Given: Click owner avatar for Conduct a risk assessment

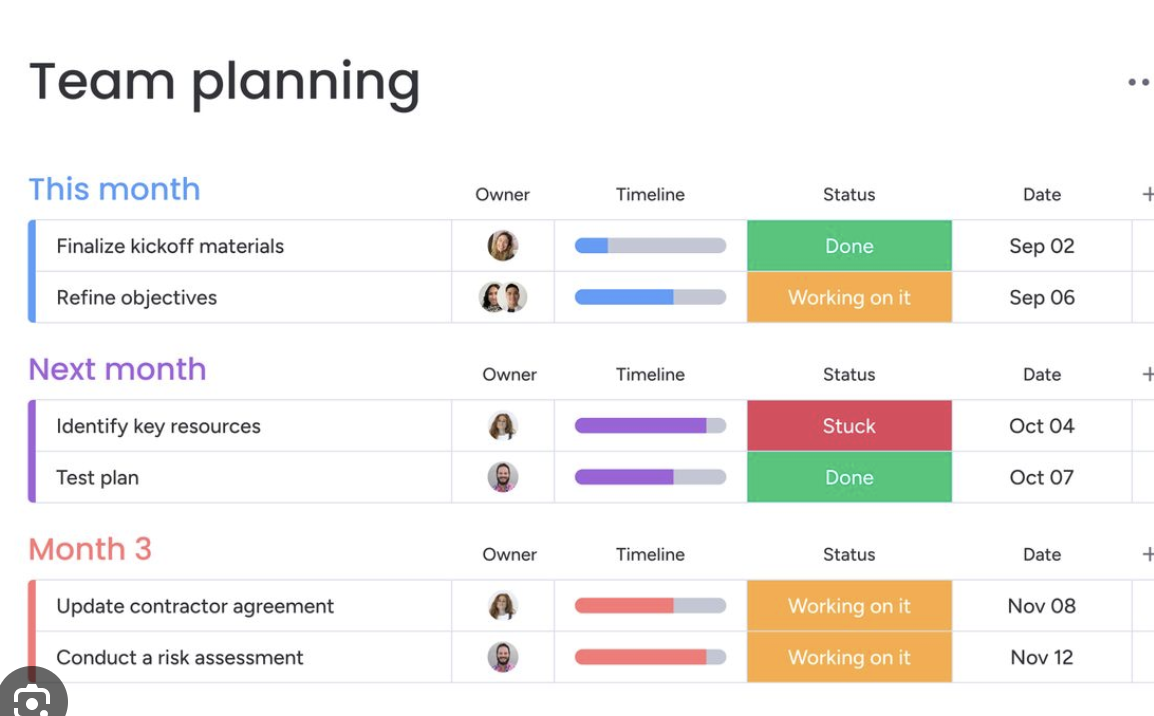Looking at the screenshot, I should tap(503, 657).
